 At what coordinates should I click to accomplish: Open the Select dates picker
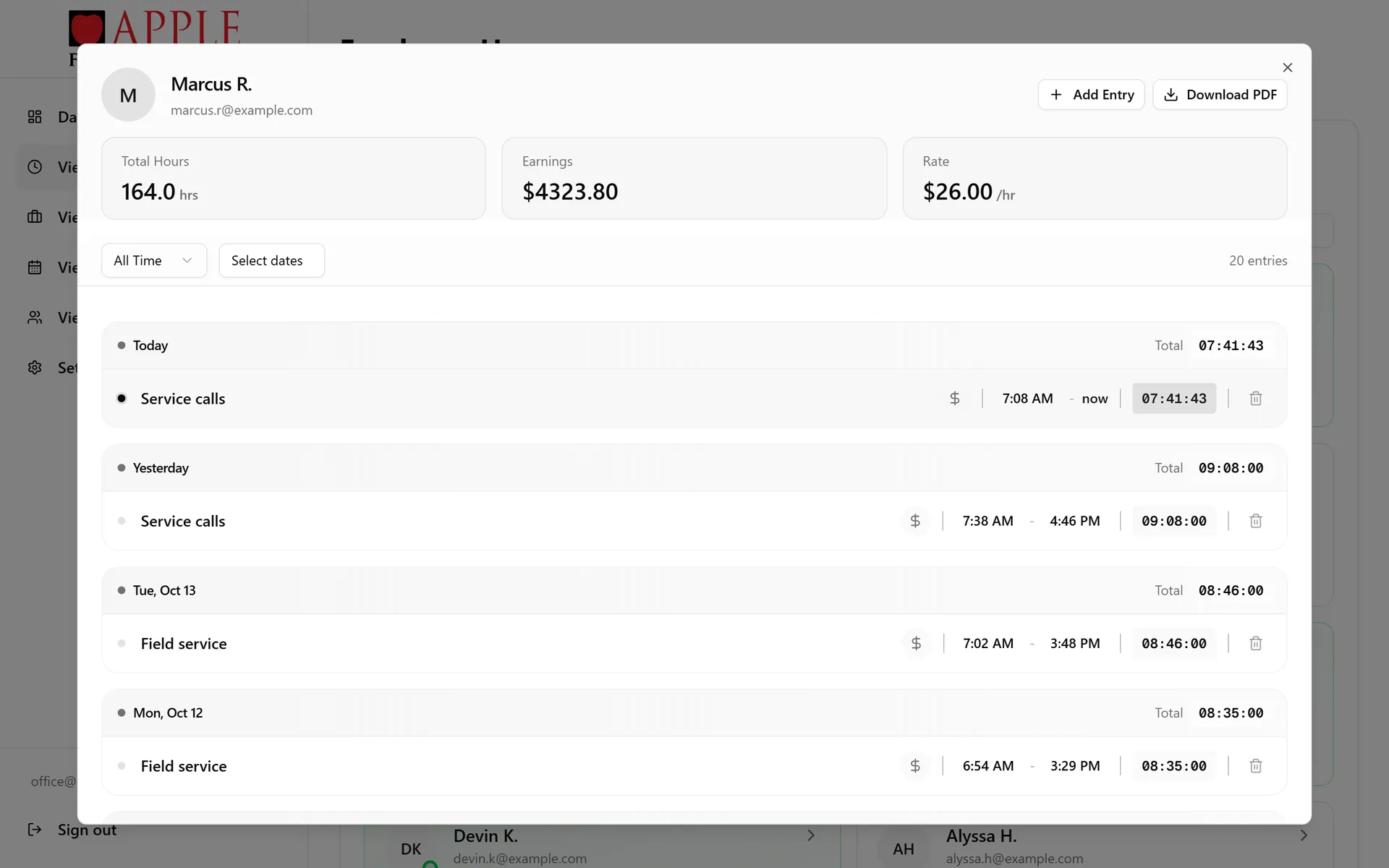click(271, 260)
